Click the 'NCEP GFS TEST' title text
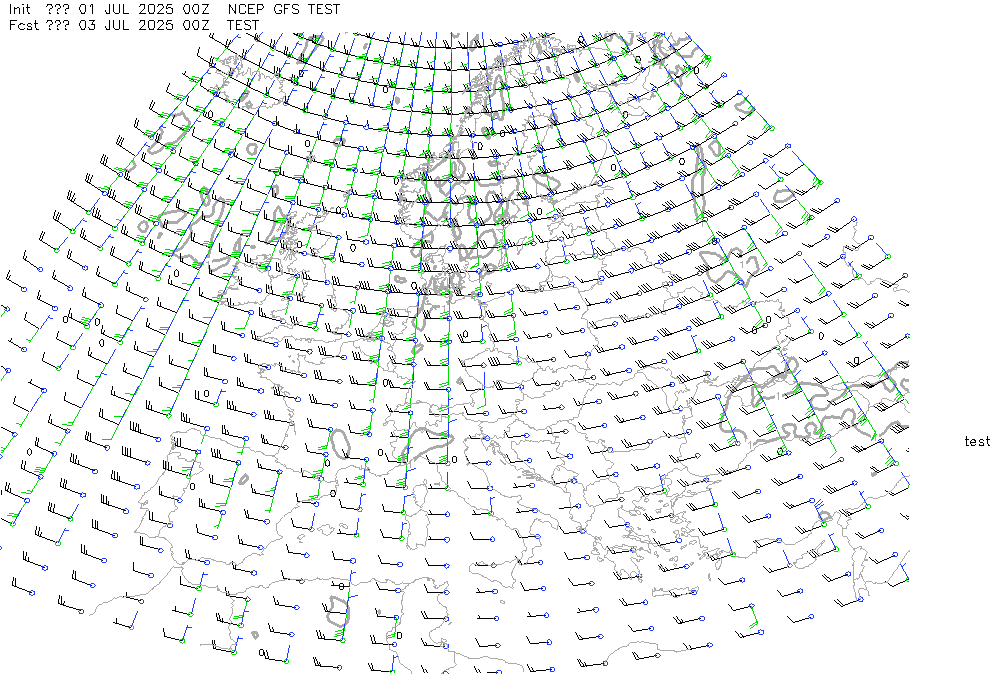Viewport: 1000px width, 680px height. click(x=284, y=10)
